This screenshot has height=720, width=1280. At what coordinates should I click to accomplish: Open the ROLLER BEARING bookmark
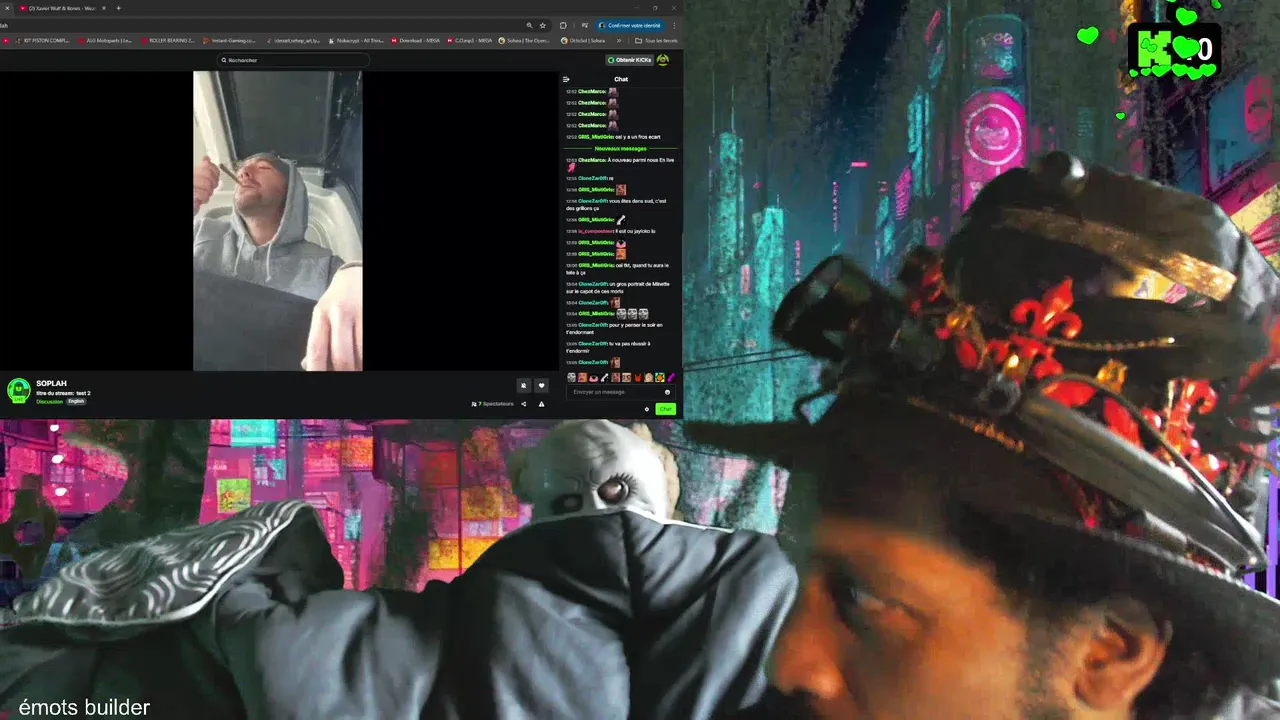tap(167, 40)
